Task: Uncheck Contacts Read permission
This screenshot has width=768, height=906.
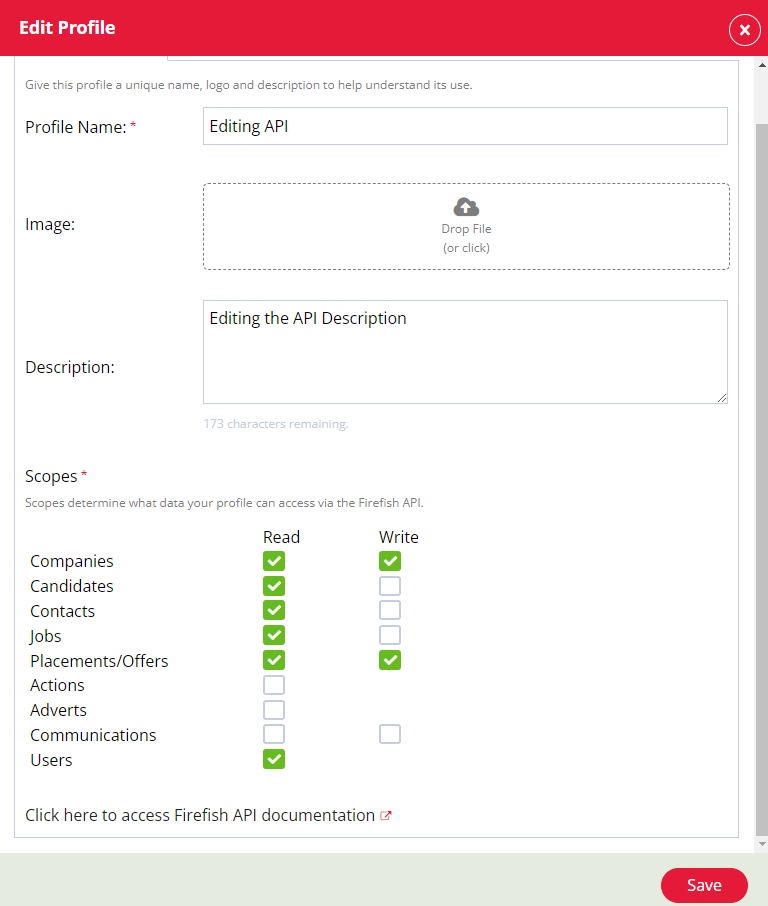Action: 274,610
